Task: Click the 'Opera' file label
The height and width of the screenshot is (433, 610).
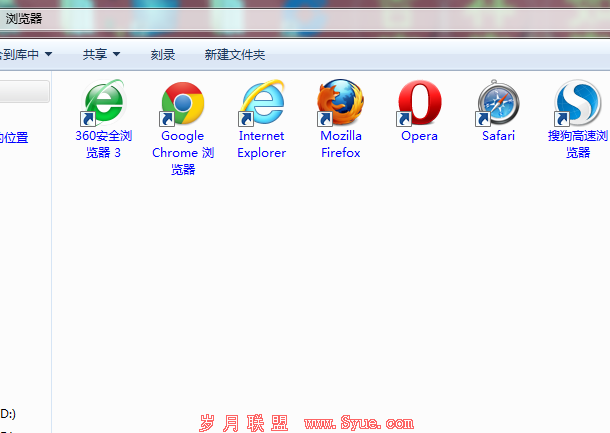Action: (x=419, y=136)
